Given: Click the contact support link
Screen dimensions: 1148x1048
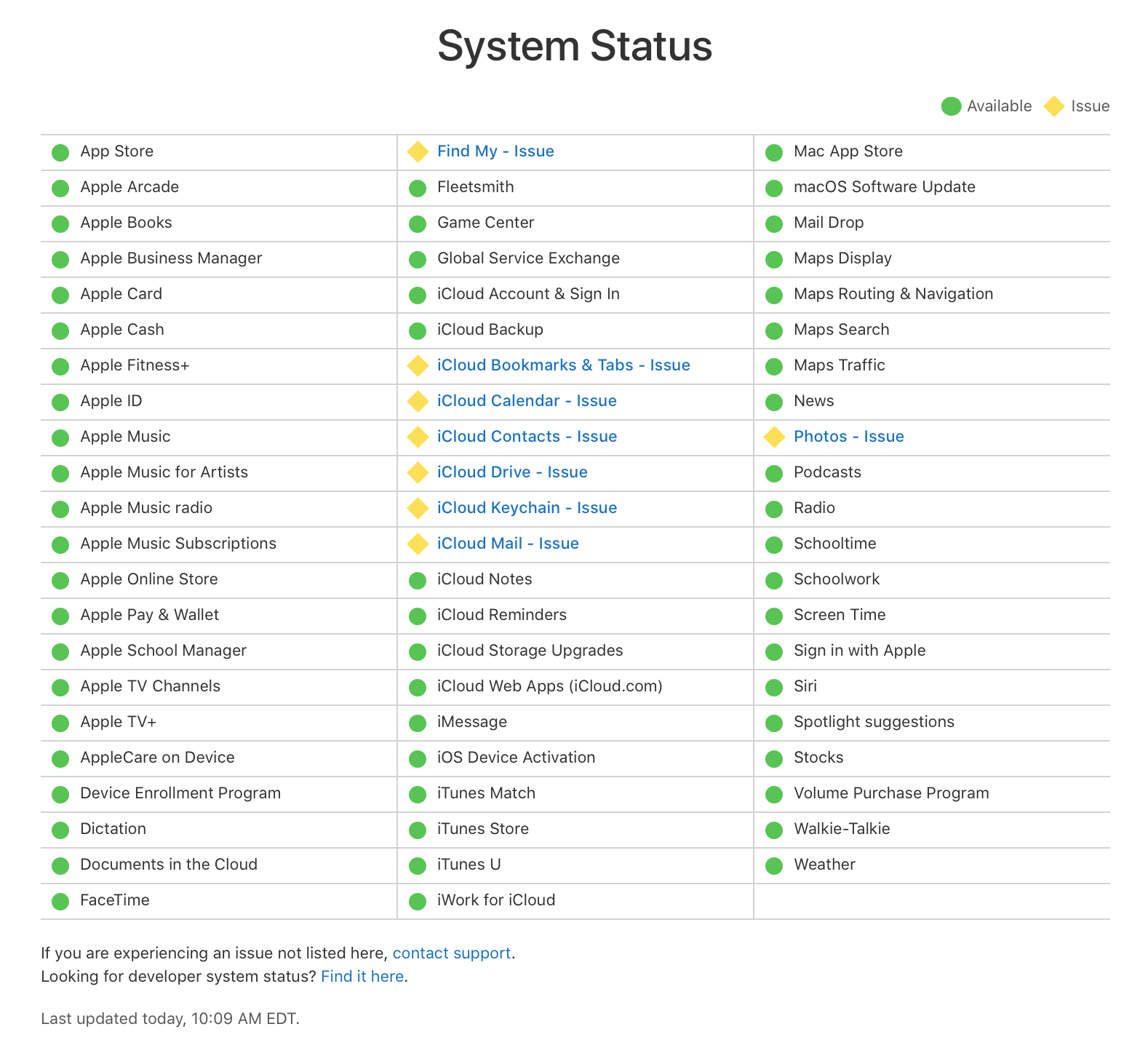Looking at the screenshot, I should pos(451,953).
